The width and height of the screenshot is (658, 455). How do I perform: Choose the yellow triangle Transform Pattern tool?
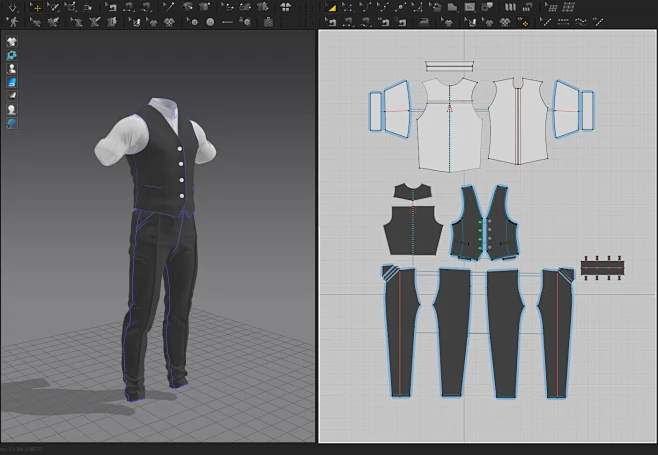pyautogui.click(x=332, y=7)
